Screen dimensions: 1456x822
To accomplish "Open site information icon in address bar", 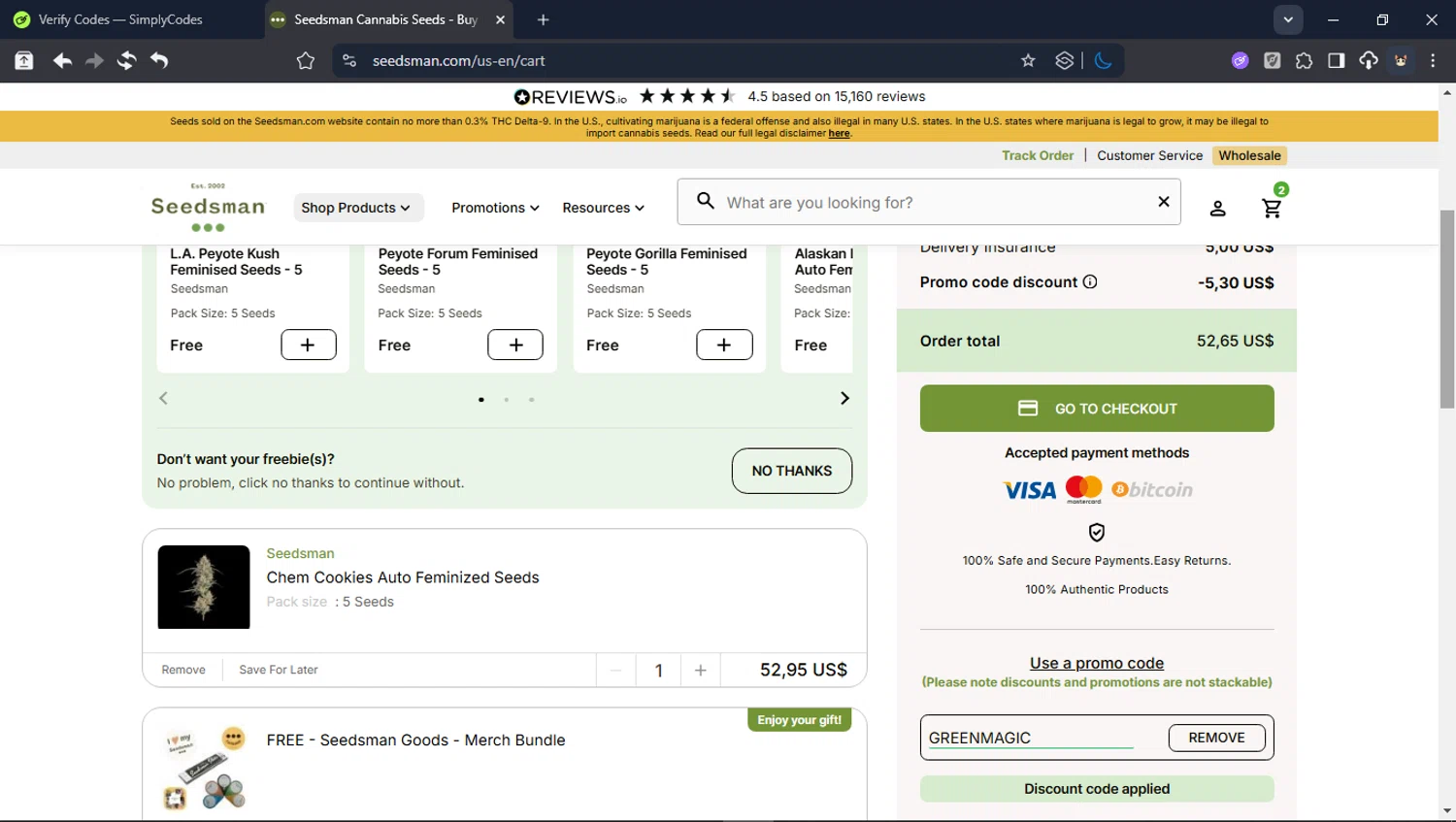I will pos(349,60).
